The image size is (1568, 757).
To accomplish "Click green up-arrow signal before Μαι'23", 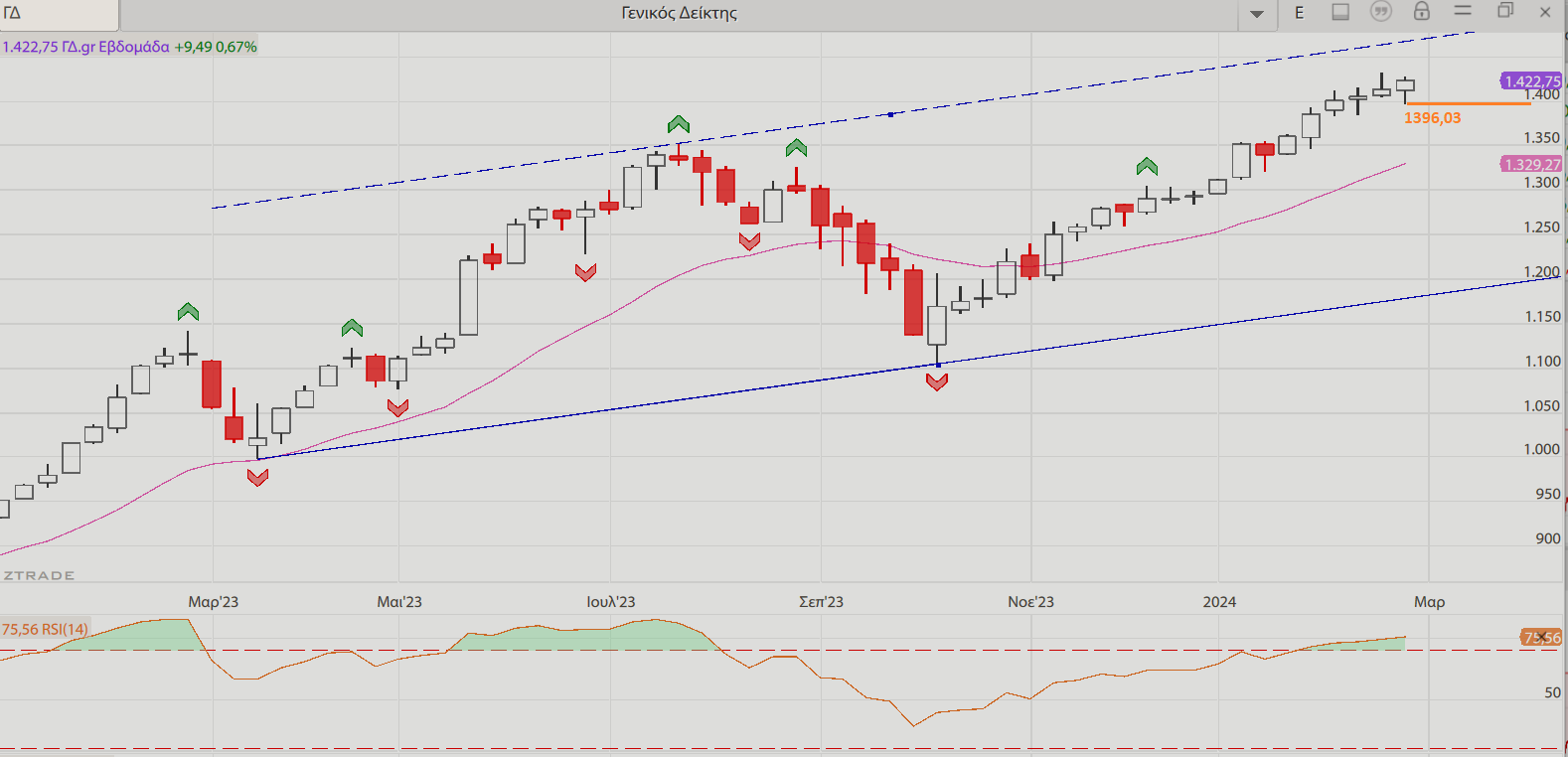I will click(x=352, y=328).
